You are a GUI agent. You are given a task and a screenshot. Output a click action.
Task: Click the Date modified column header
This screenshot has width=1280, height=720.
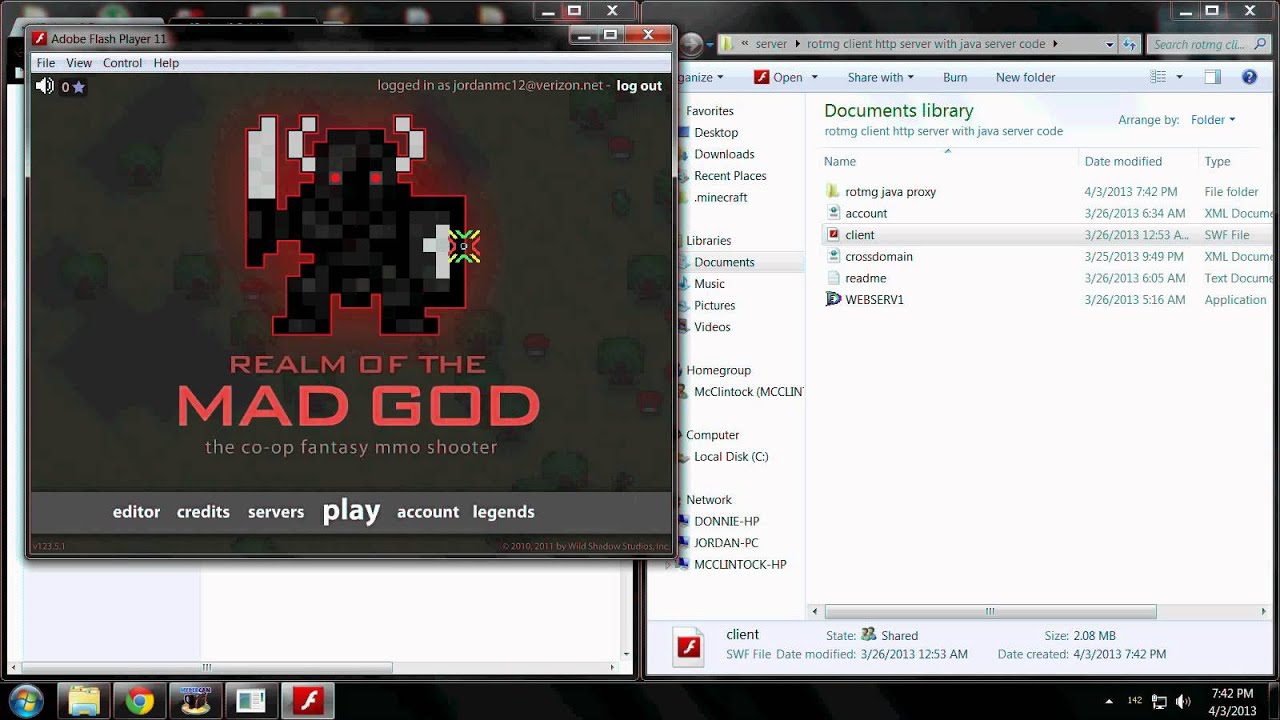click(1123, 161)
